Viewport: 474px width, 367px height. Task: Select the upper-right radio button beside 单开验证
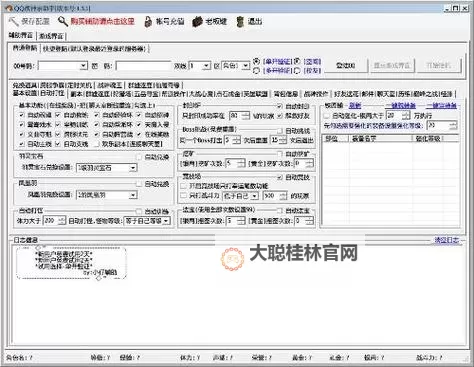pyautogui.click(x=297, y=61)
